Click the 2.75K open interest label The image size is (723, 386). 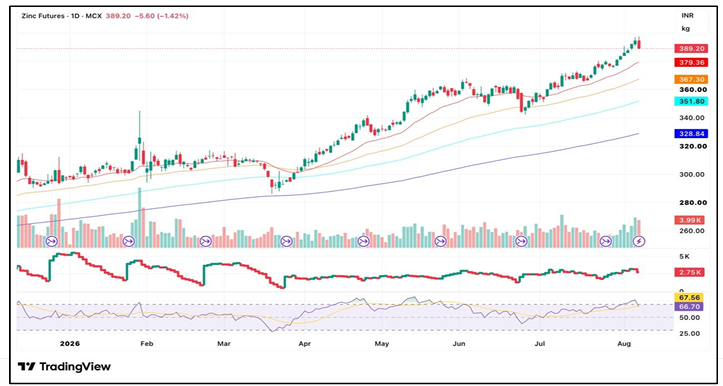[x=688, y=273]
